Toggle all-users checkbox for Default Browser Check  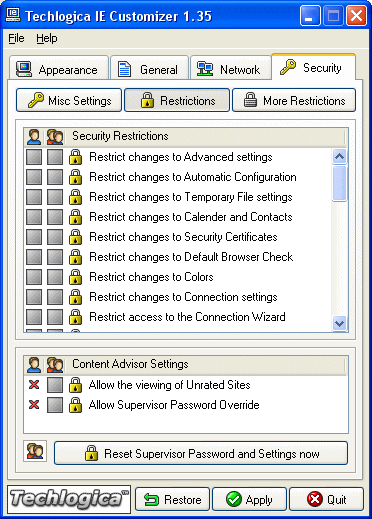pos(55,257)
